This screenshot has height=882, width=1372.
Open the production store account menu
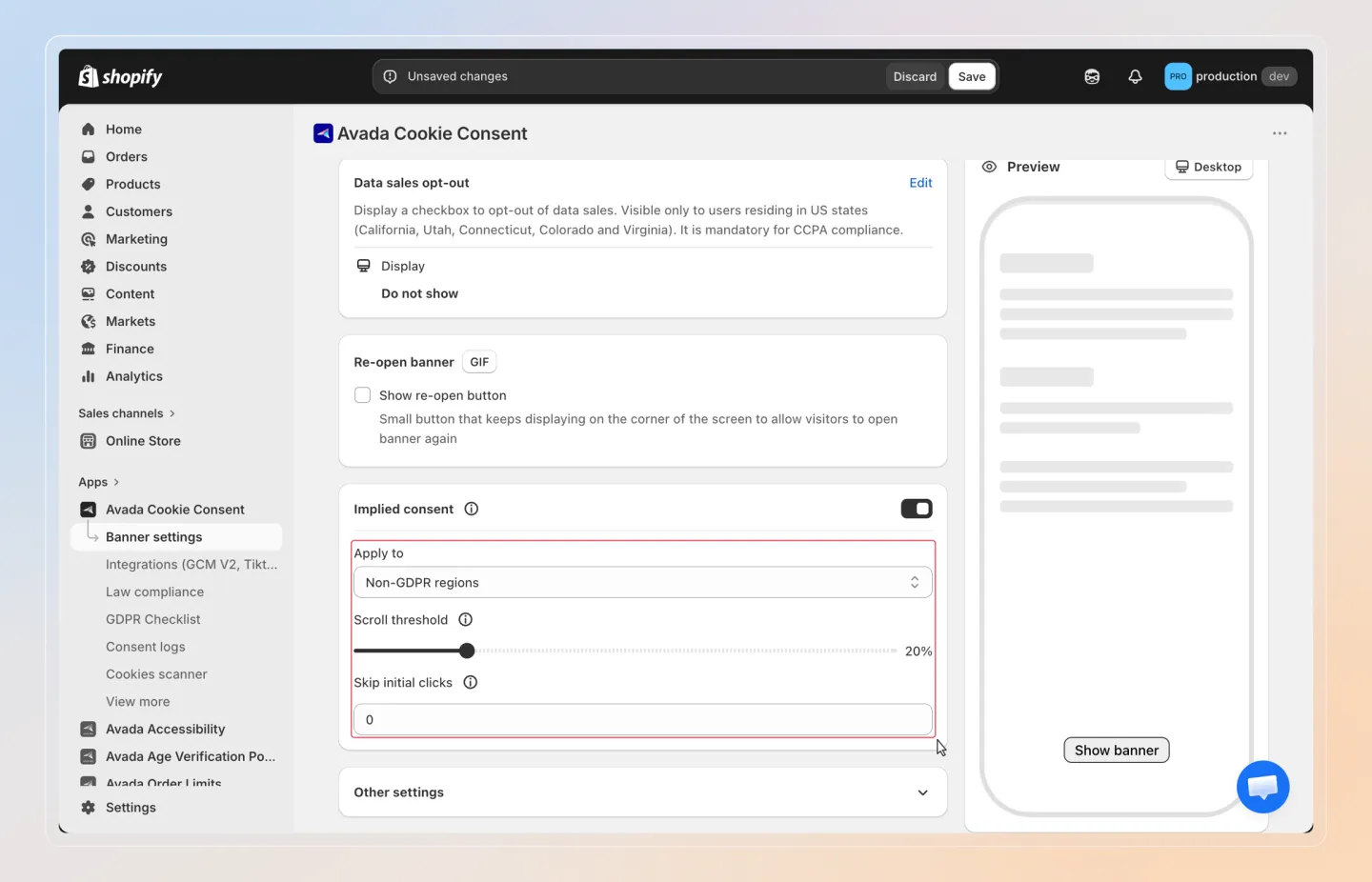1230,76
